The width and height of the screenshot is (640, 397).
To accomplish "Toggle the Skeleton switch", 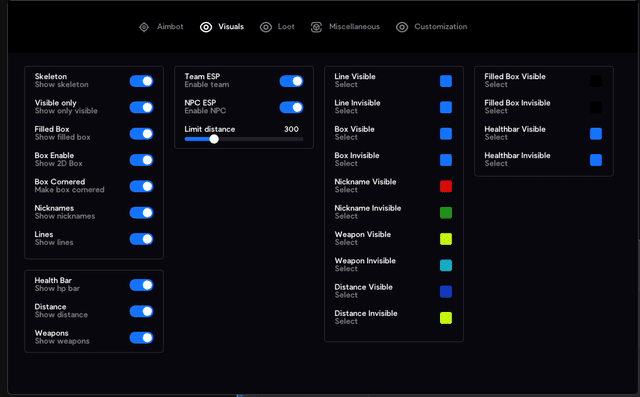I will click(141, 81).
